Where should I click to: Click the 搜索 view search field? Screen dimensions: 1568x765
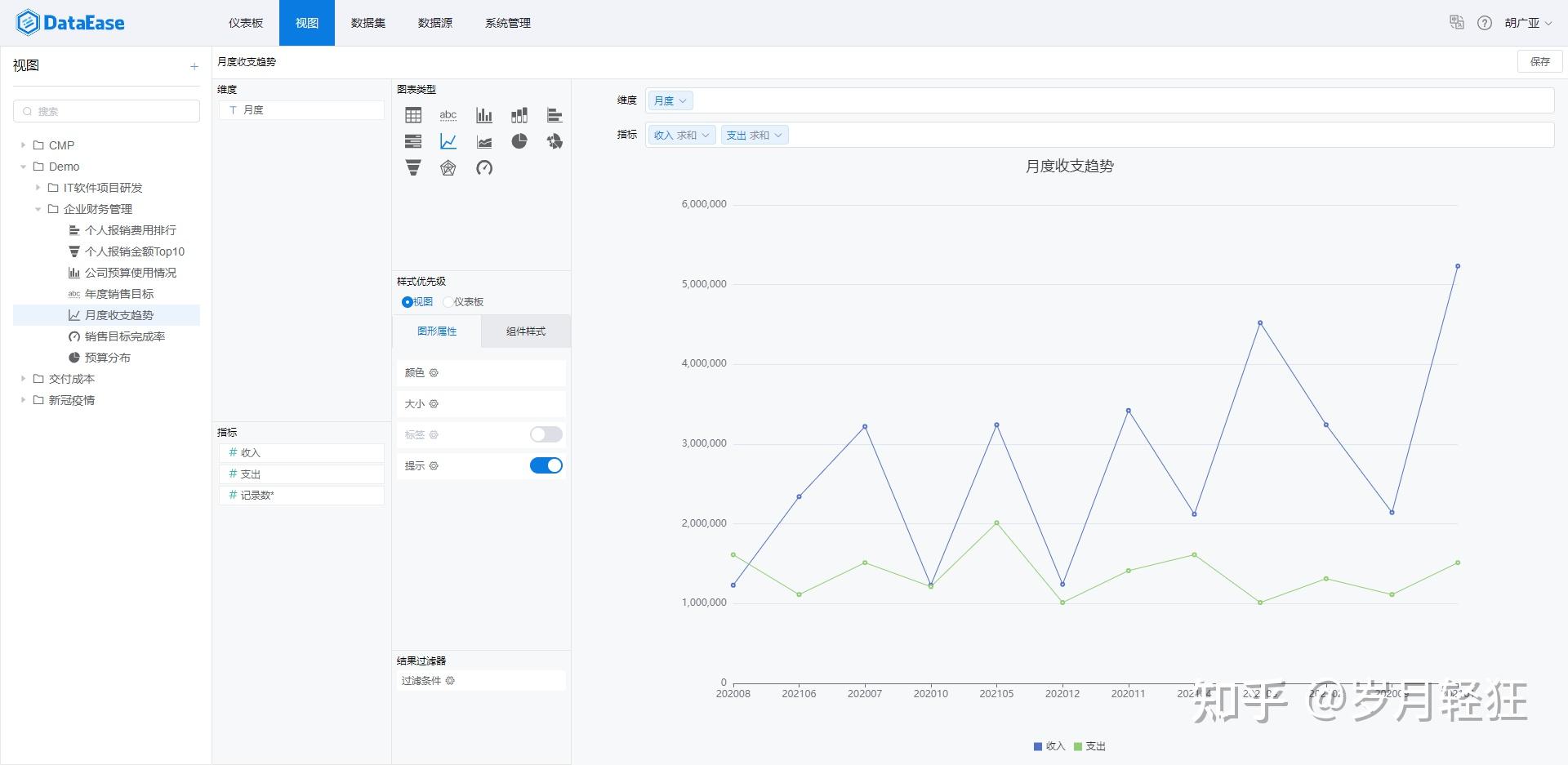106,111
